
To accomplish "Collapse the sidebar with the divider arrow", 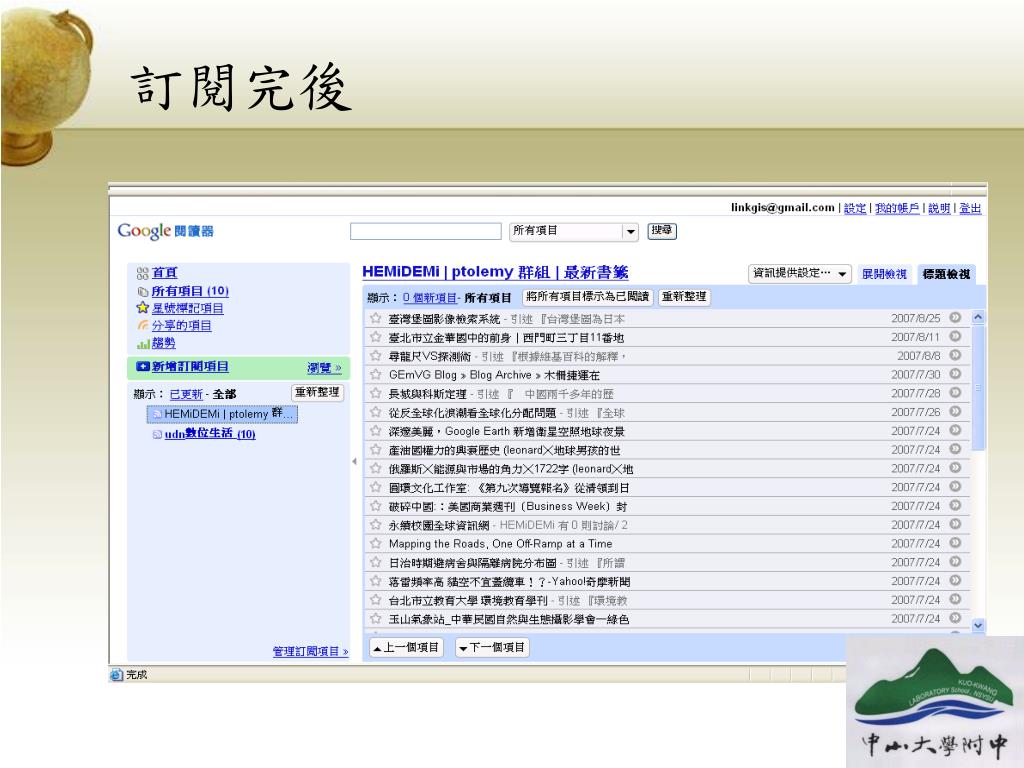I will [355, 461].
